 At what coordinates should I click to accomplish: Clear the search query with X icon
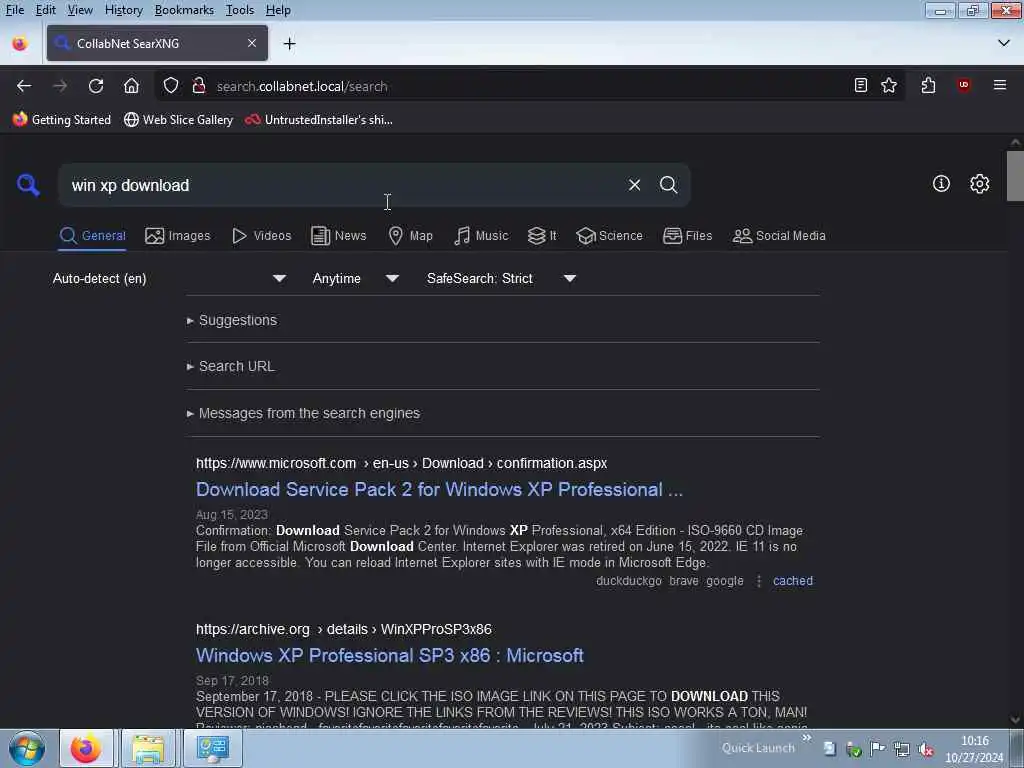click(x=634, y=185)
